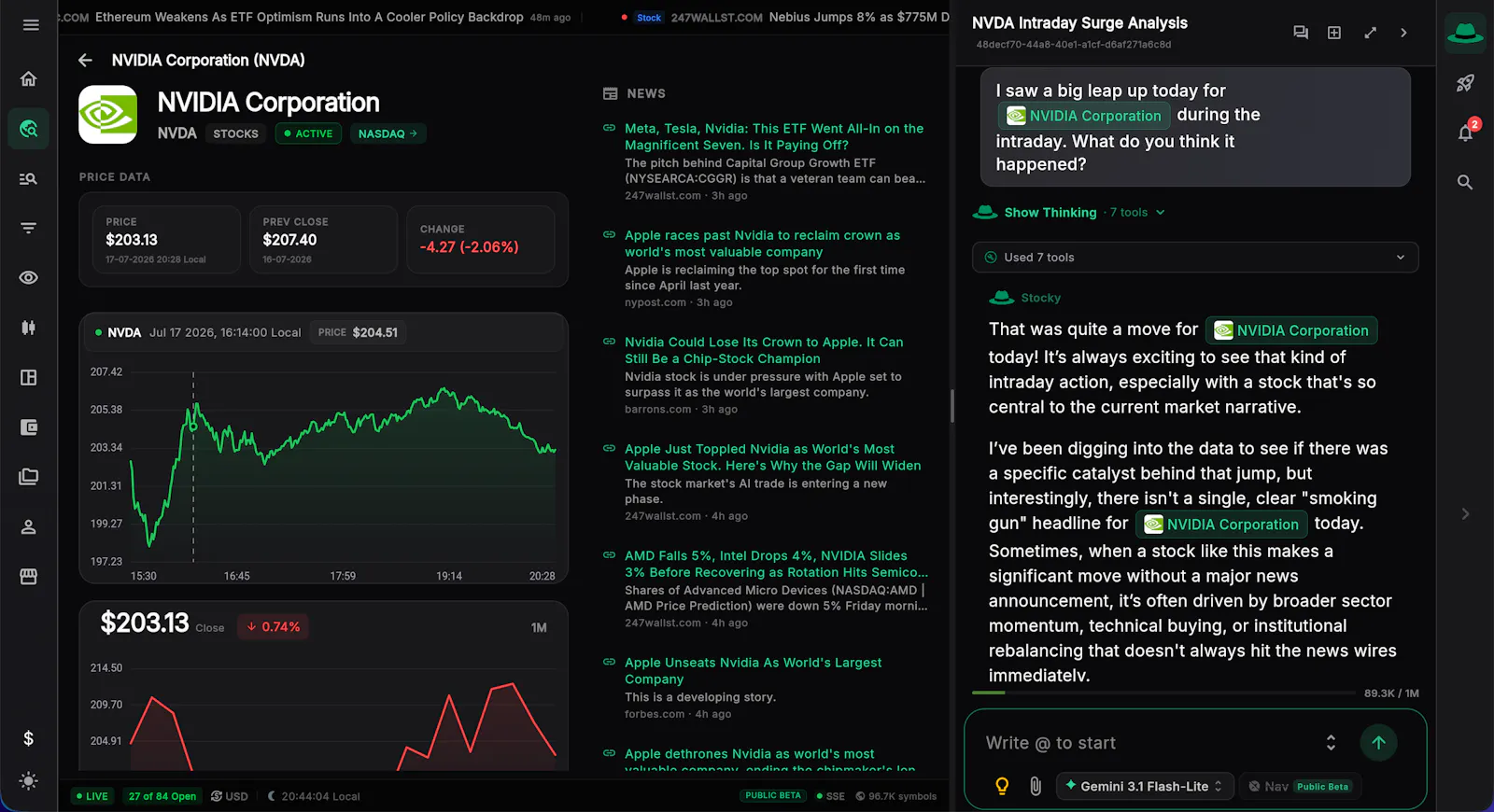Click the panel divider resize handle
This screenshot has width=1494, height=812.
coord(952,406)
